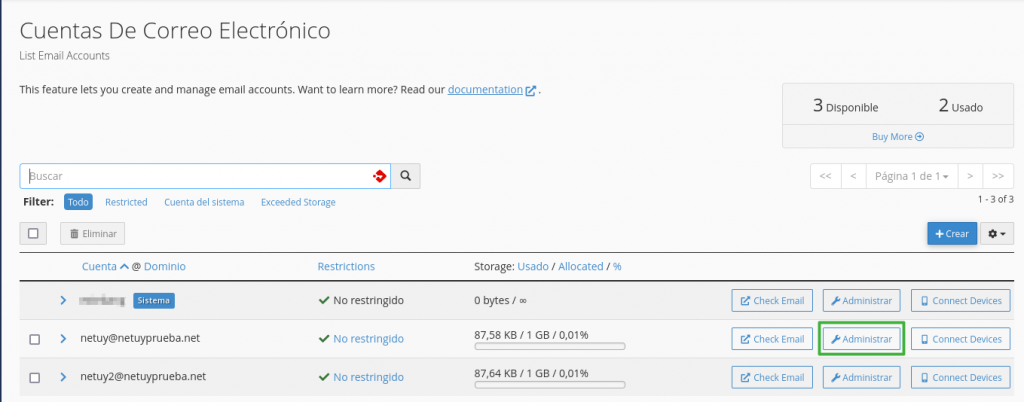Click the next page arrow
The width and height of the screenshot is (1024, 402).
pyautogui.click(x=971, y=176)
